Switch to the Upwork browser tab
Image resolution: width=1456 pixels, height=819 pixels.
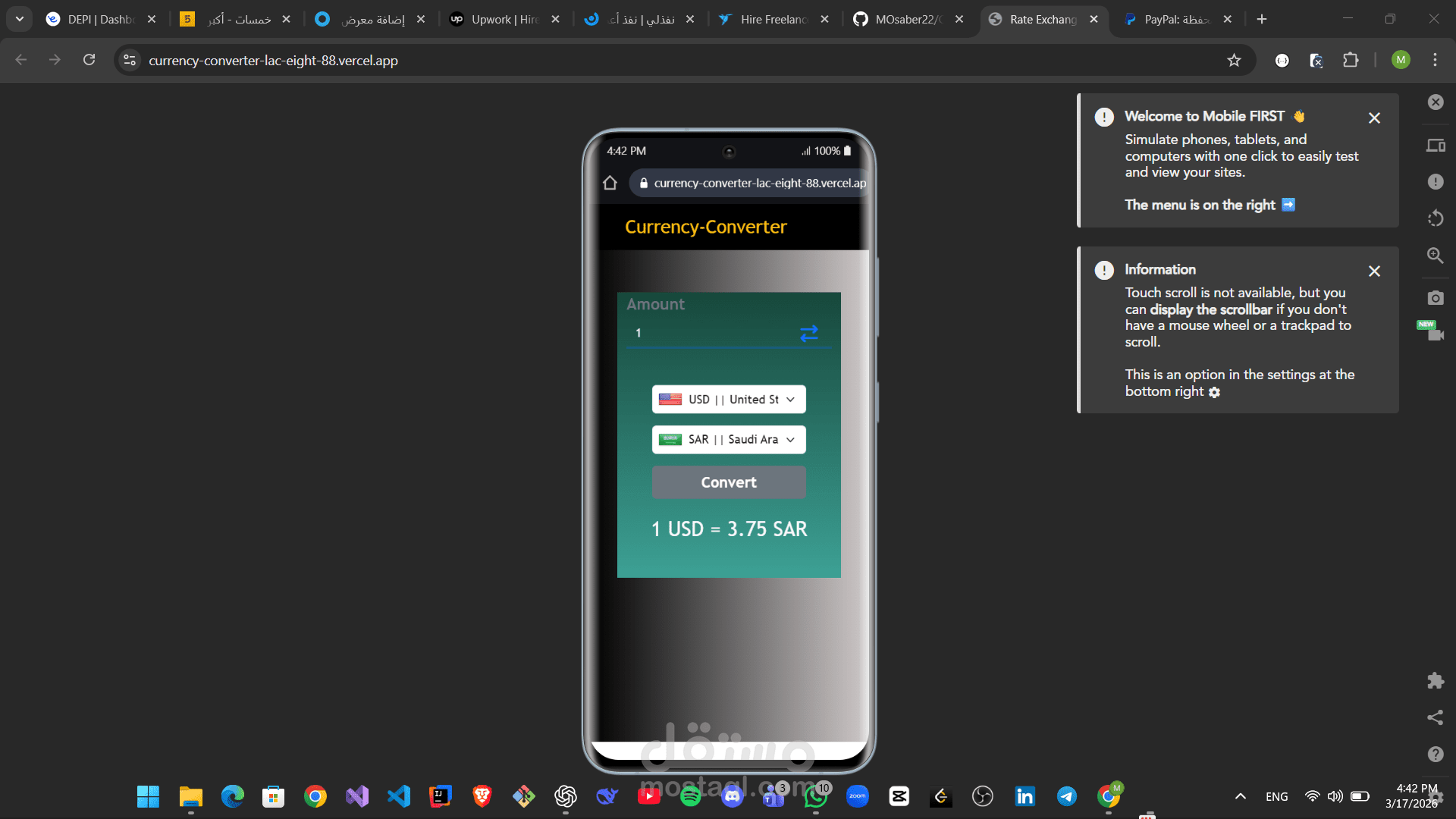tap(504, 20)
